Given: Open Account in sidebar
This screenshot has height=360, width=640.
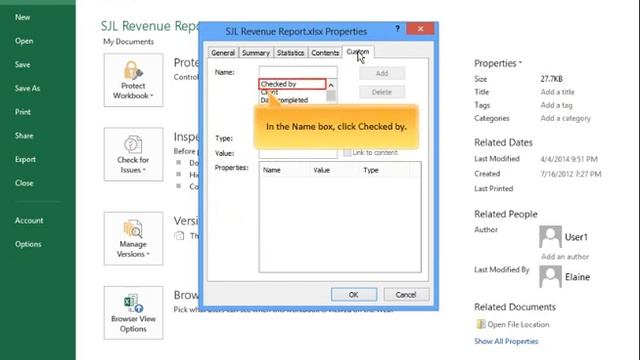Looking at the screenshot, I should click(29, 220).
